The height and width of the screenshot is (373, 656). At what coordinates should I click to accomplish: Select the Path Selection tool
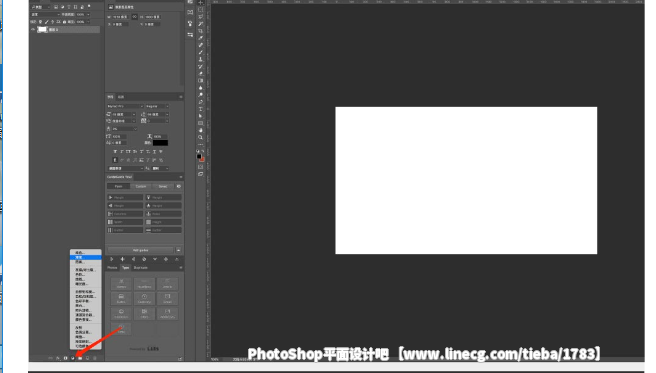click(201, 116)
